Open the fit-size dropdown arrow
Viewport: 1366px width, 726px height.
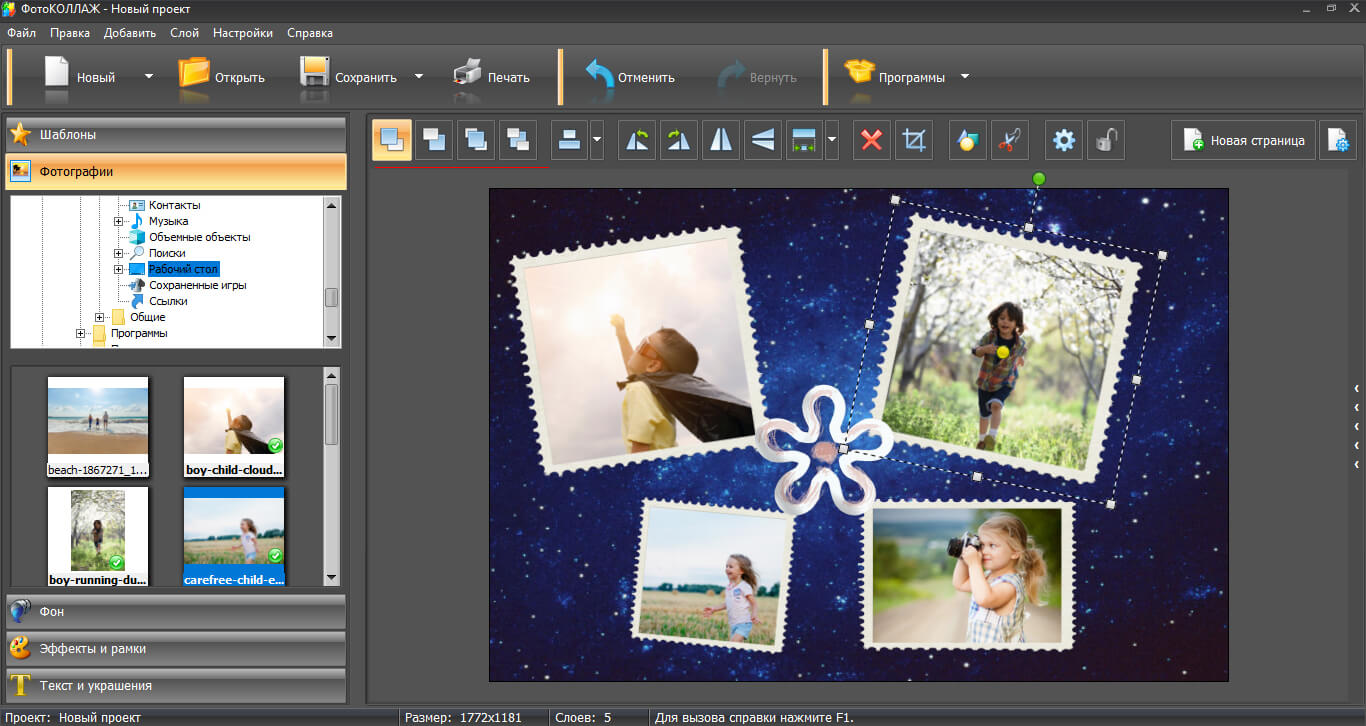[832, 140]
